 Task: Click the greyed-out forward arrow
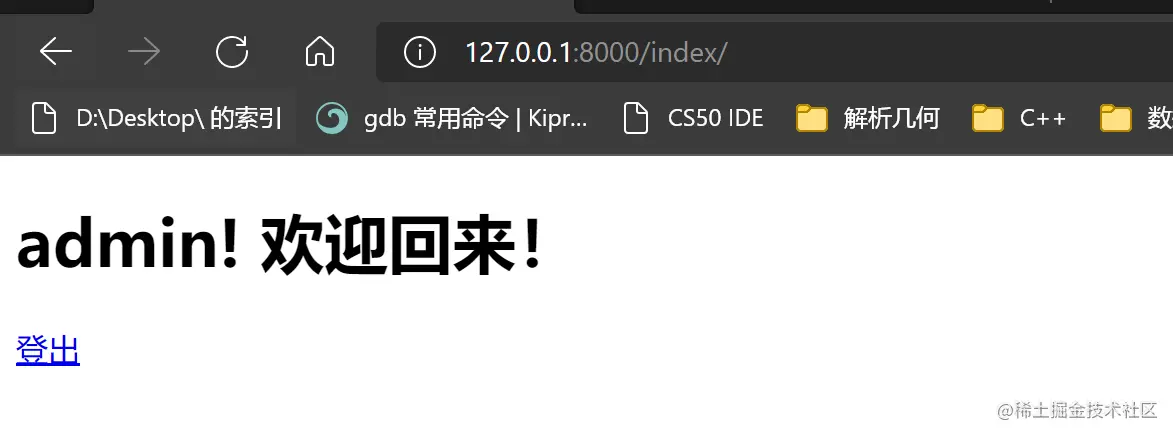pyautogui.click(x=144, y=52)
